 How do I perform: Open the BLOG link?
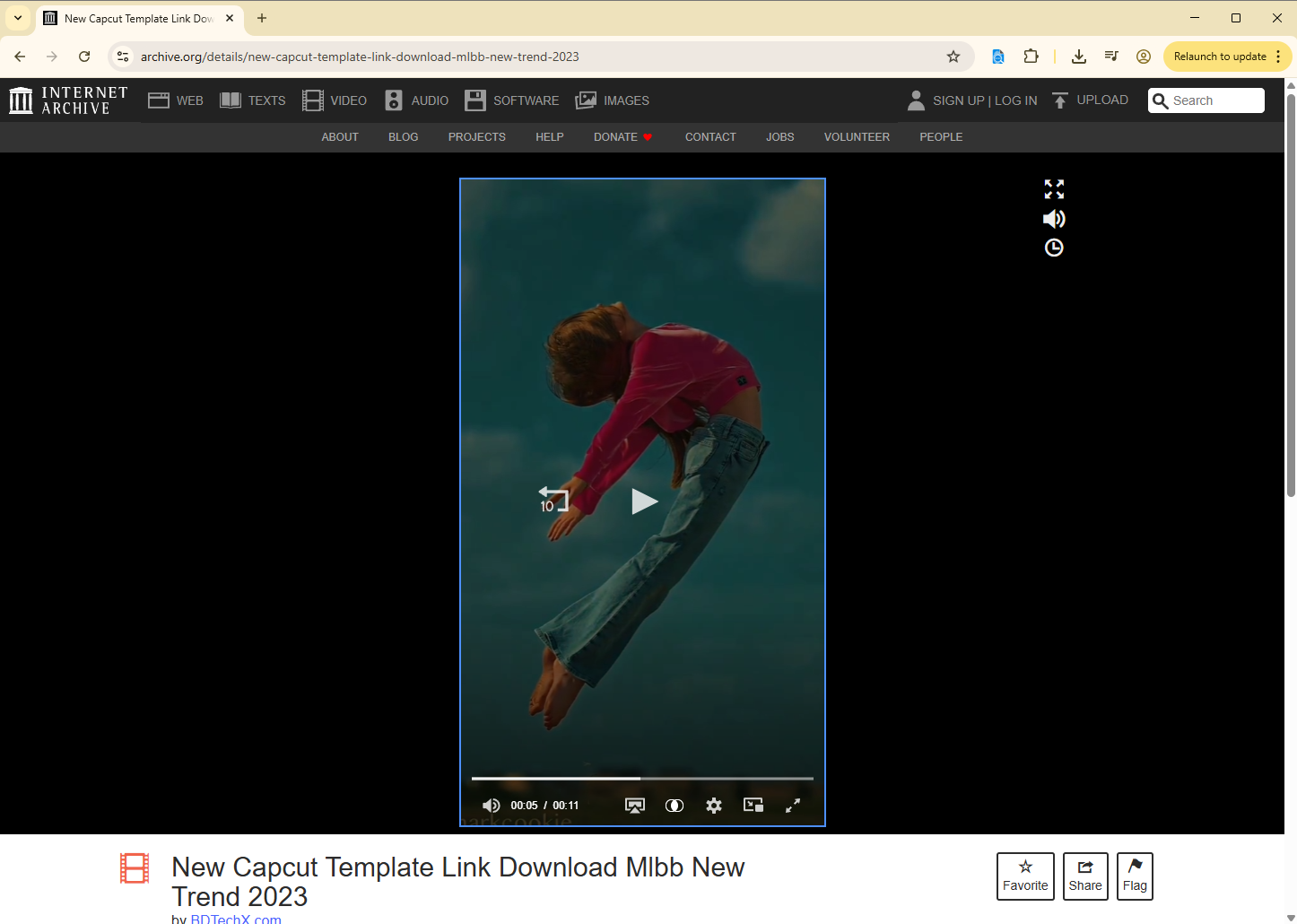tap(404, 137)
